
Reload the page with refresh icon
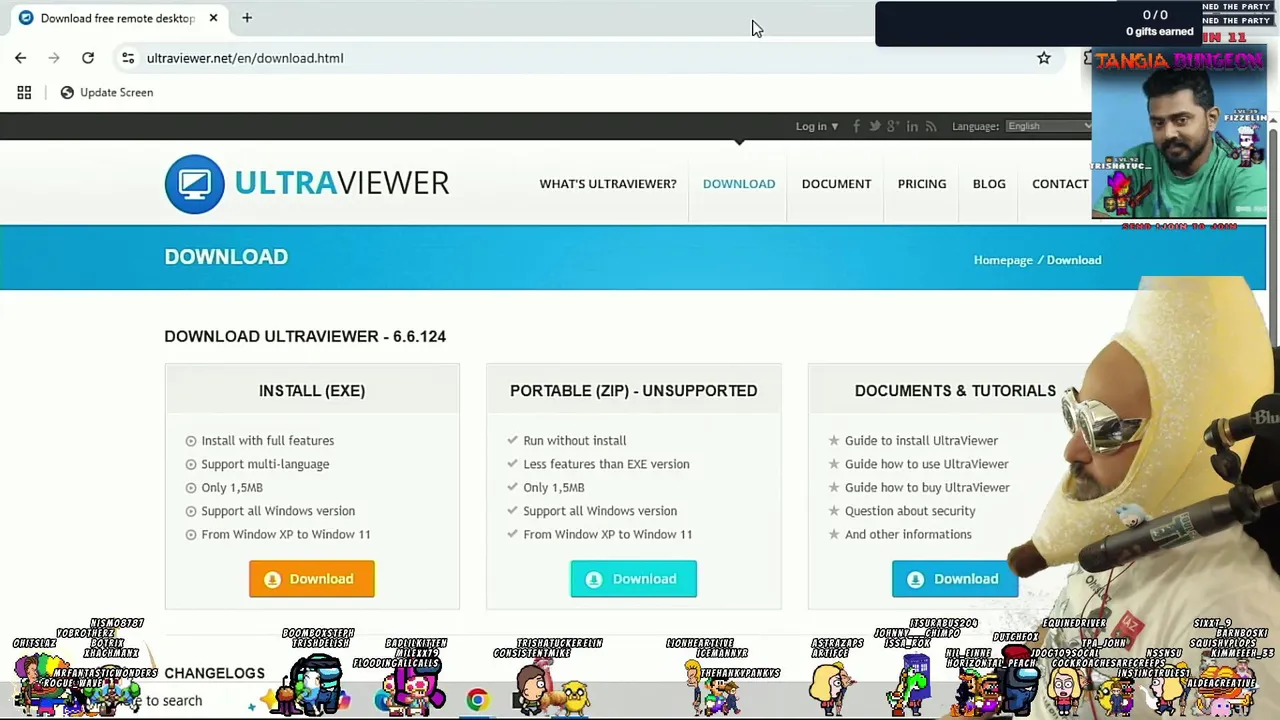(x=88, y=58)
